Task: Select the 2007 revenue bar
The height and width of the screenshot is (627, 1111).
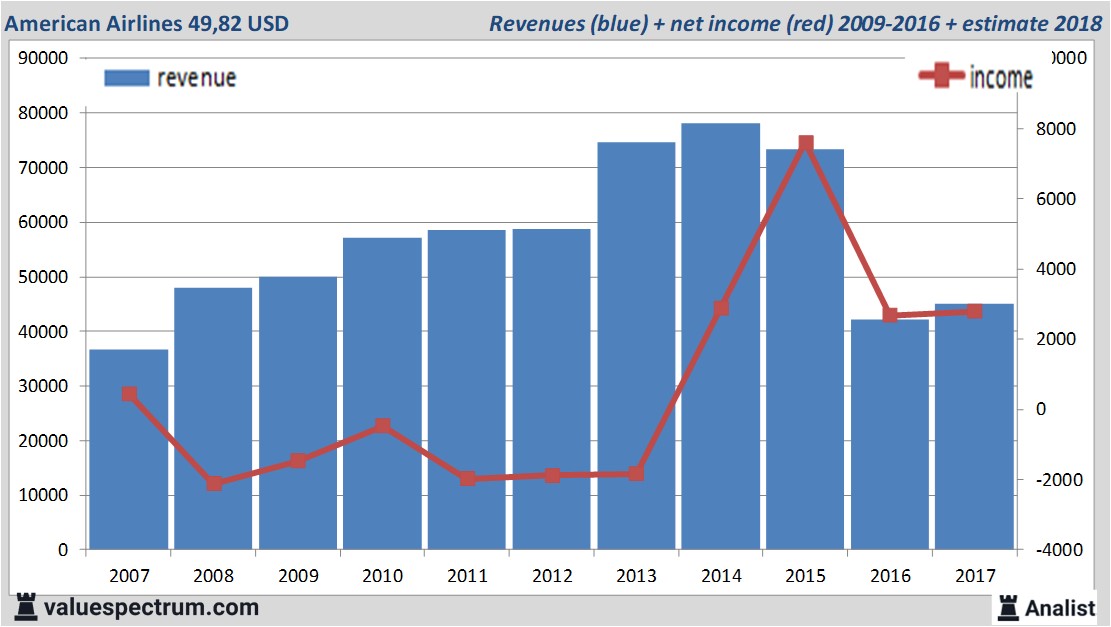Action: (129, 460)
